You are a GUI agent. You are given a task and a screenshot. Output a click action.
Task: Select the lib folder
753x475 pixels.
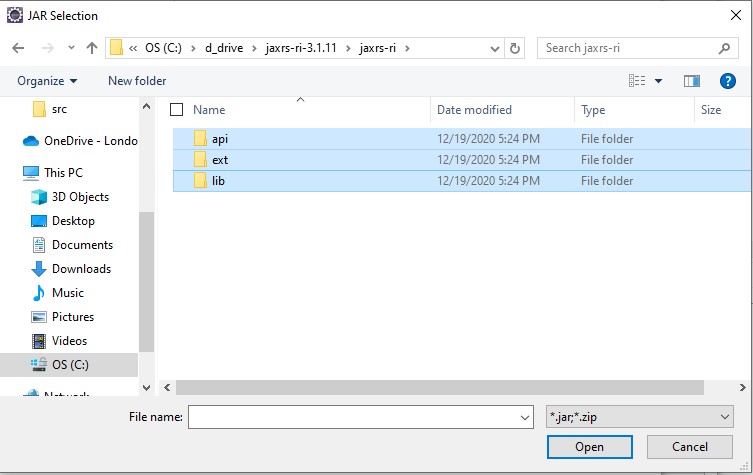coord(462,181)
